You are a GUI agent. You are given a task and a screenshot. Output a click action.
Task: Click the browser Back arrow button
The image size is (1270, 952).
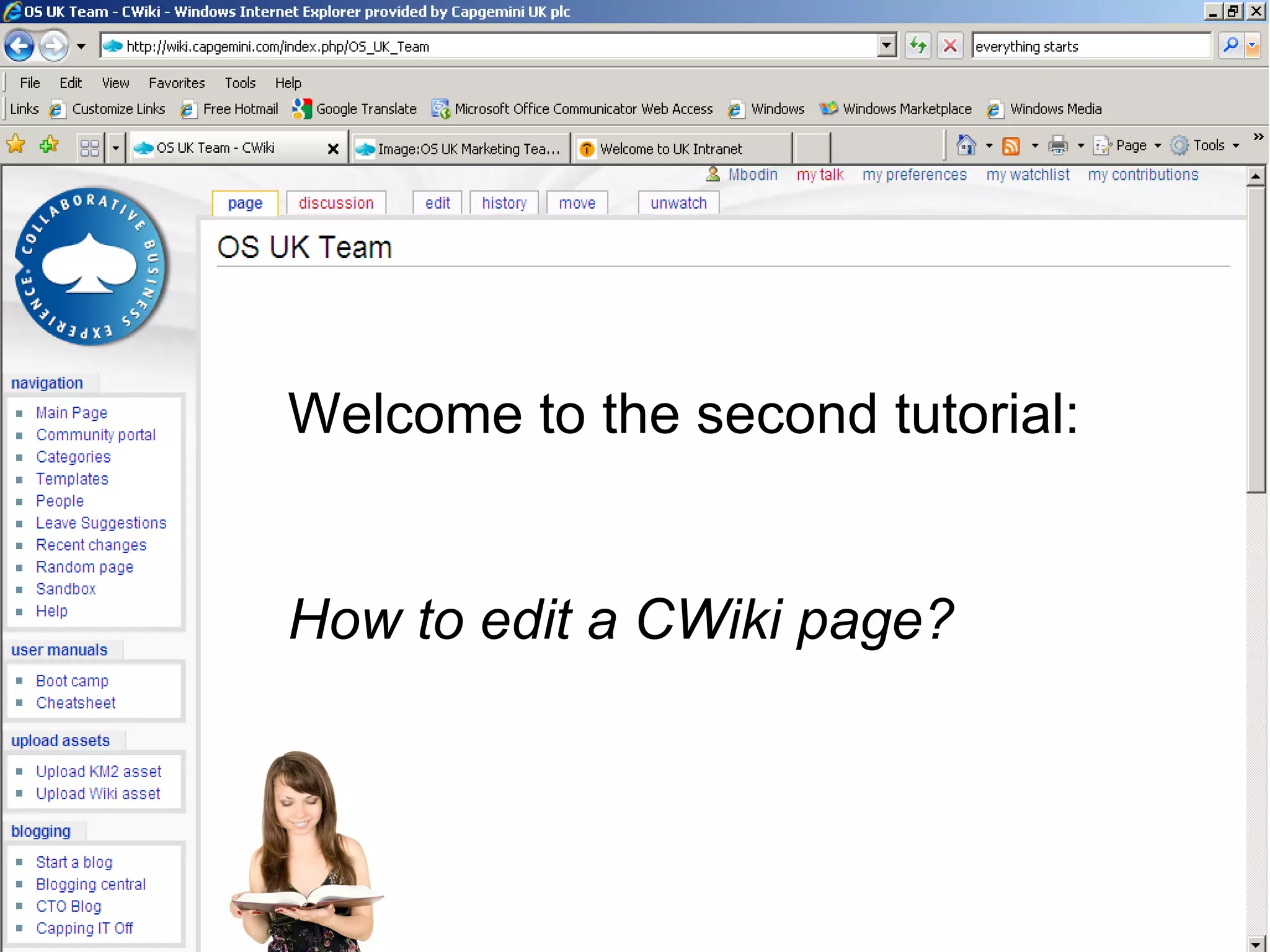(19, 46)
